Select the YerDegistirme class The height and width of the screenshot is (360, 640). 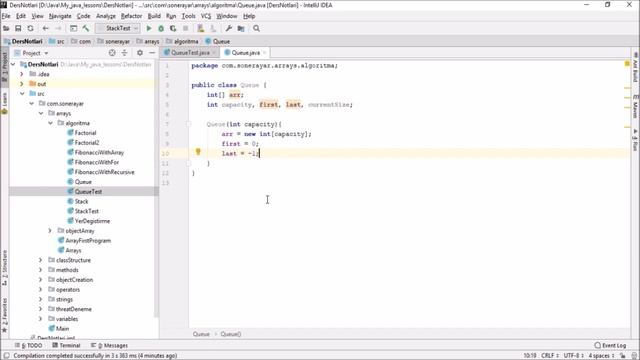(x=92, y=221)
